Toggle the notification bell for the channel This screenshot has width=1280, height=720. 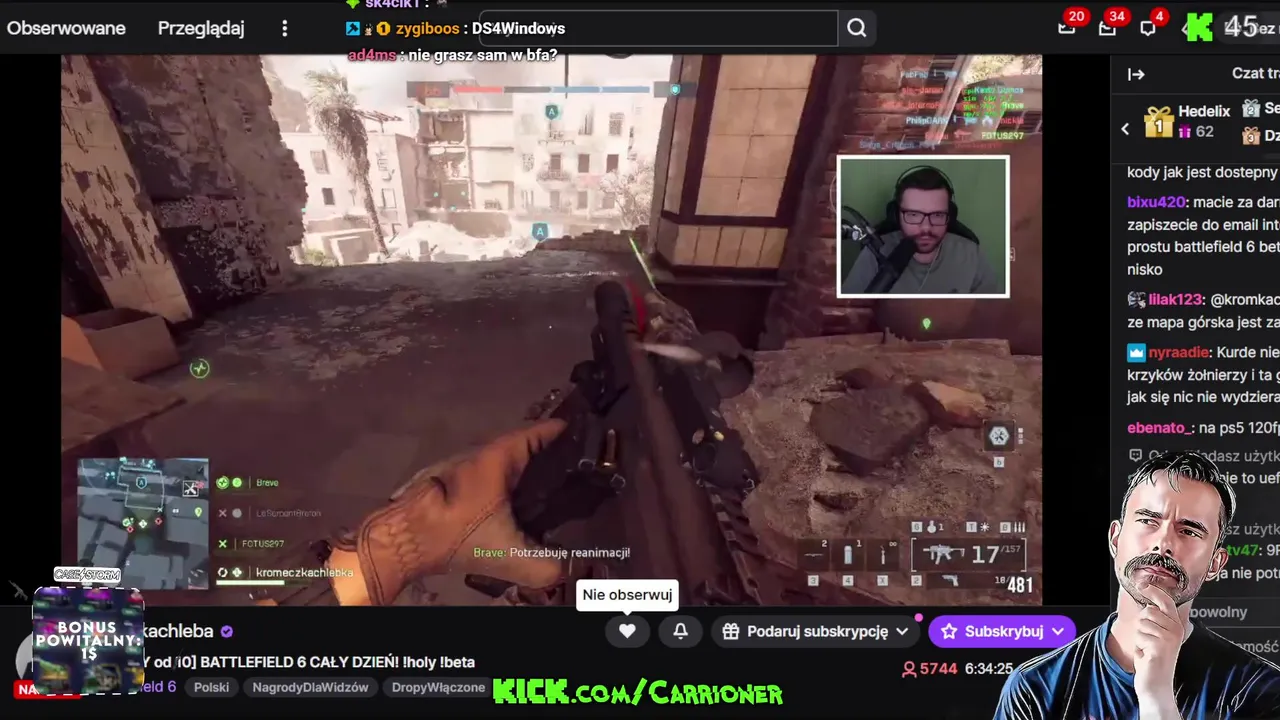[x=680, y=631]
